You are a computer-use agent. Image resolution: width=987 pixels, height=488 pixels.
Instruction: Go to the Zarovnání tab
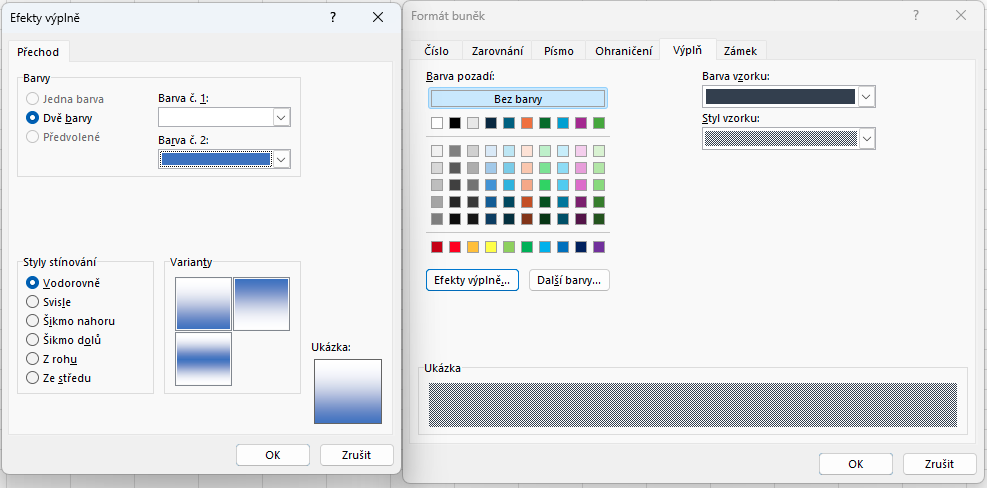495,51
